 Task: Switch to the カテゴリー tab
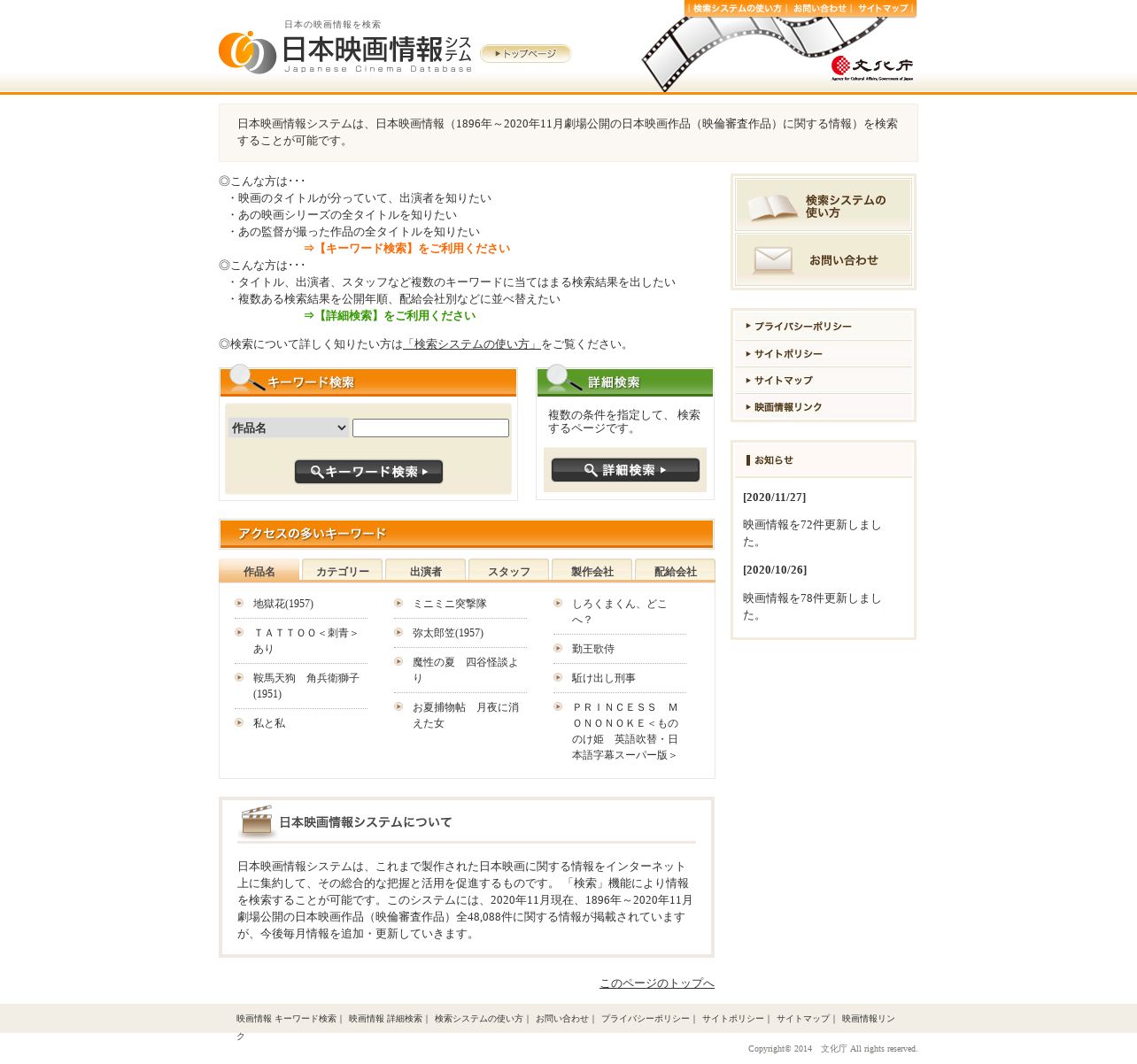point(343,571)
